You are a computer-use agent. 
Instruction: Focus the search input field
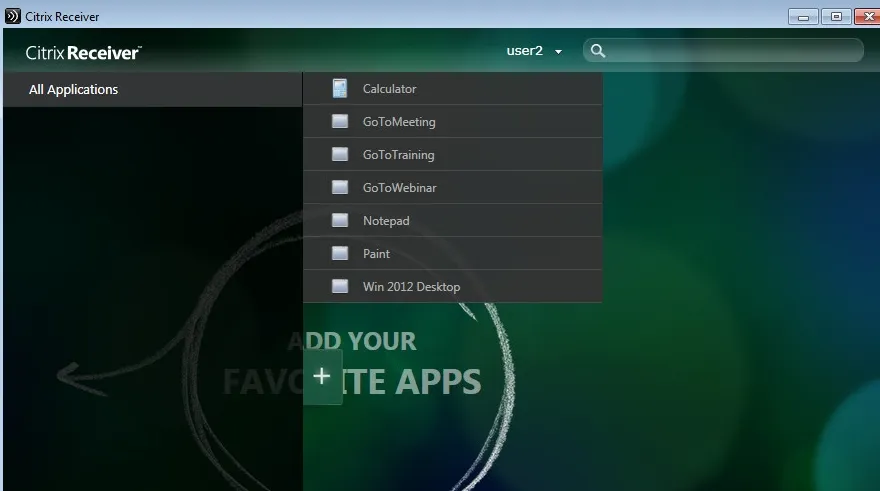pyautogui.click(x=723, y=51)
